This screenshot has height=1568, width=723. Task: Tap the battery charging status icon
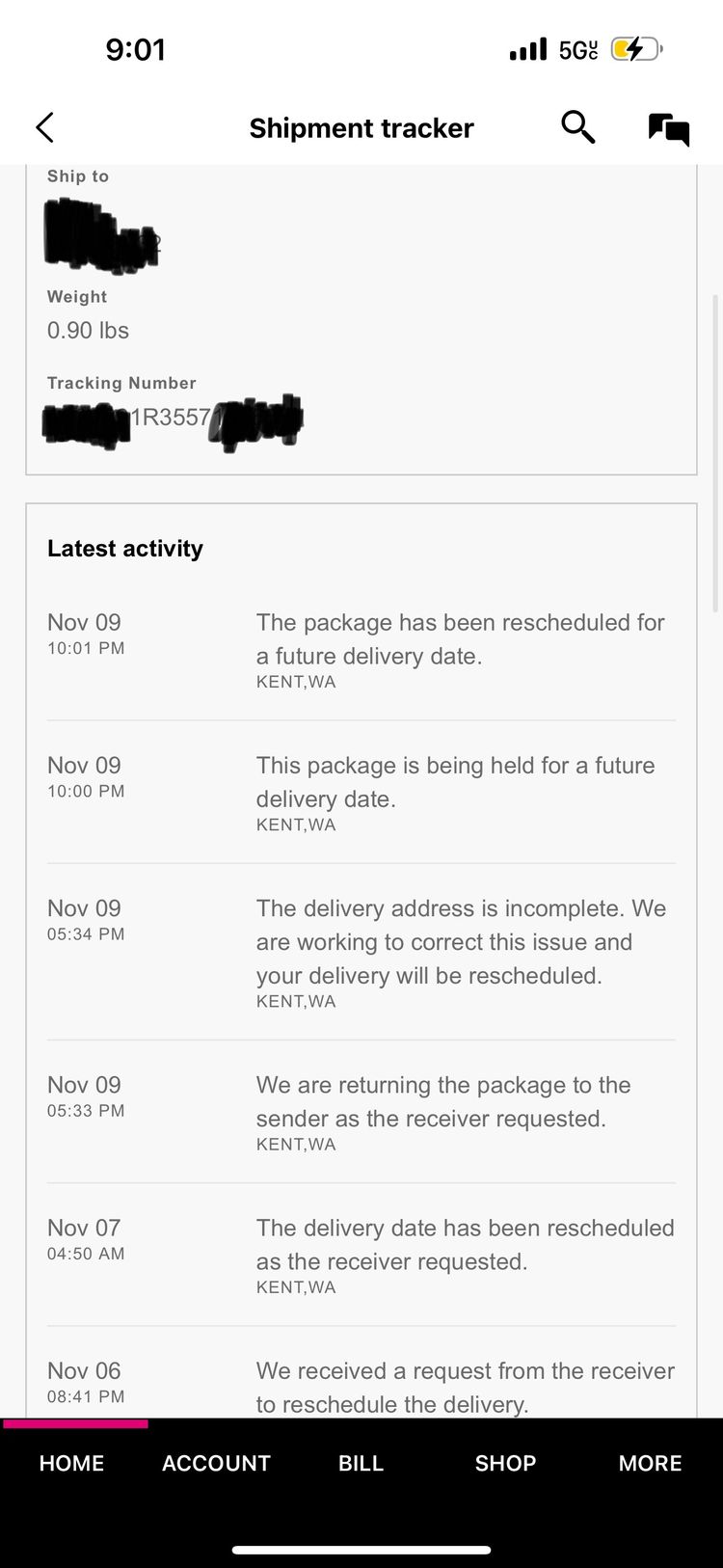tap(636, 49)
